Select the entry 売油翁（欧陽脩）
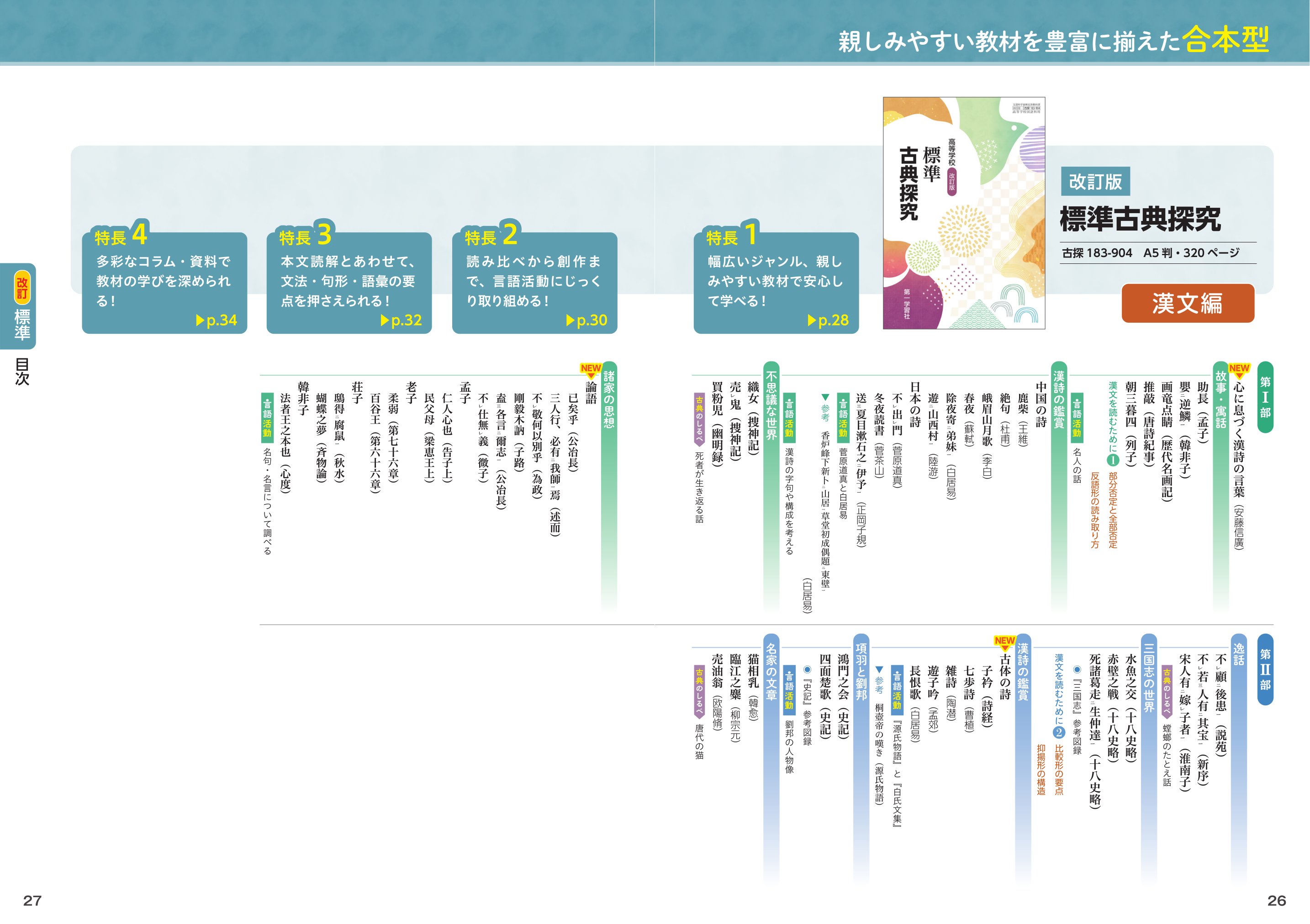Screen dimensions: 1310x924 [717, 692]
